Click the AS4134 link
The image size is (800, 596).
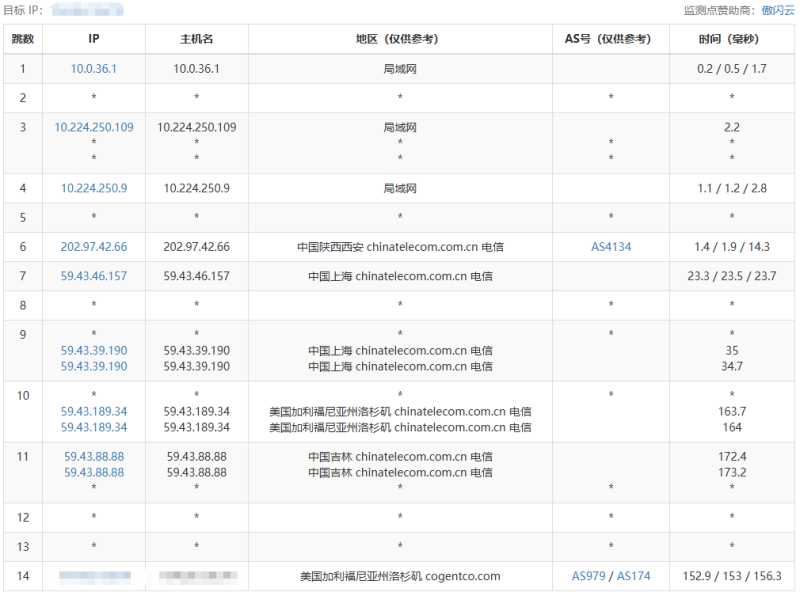pos(611,247)
